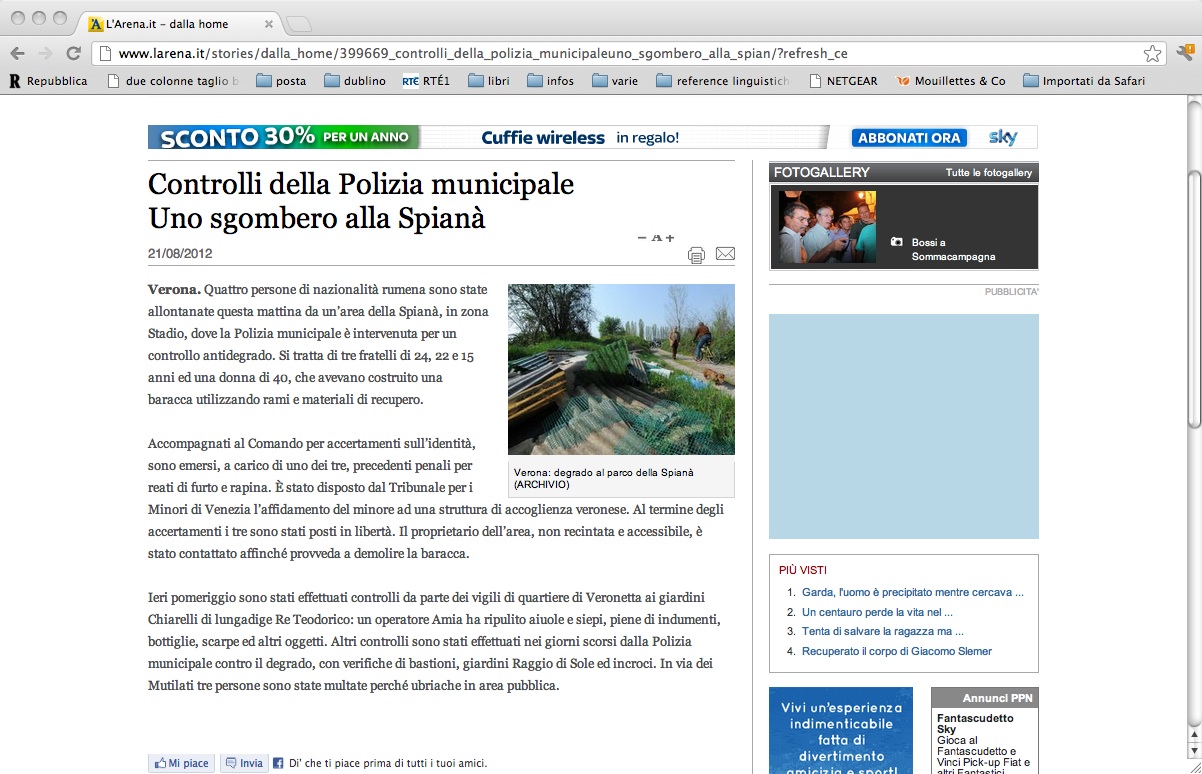The image size is (1202, 774).
Task: Email the article via the envelope icon
Action: [725, 254]
